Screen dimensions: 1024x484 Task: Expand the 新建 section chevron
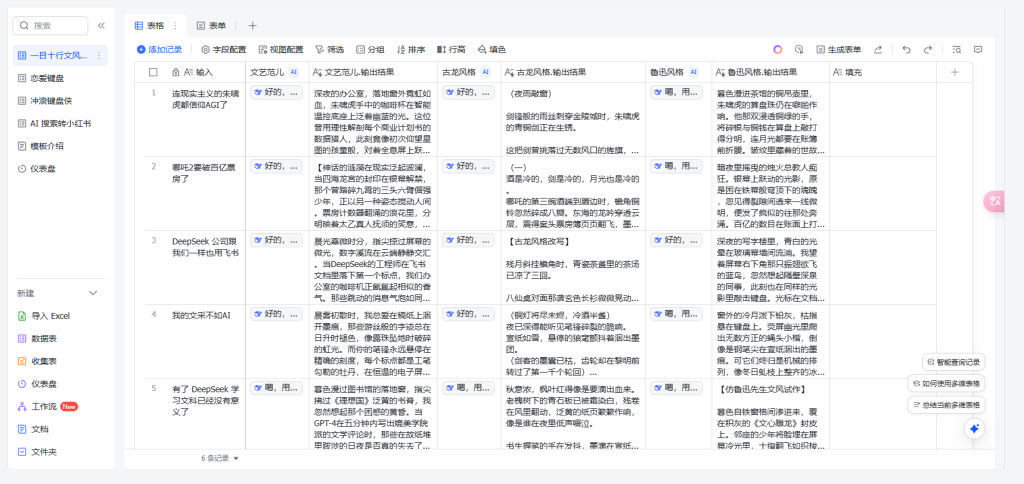point(93,293)
